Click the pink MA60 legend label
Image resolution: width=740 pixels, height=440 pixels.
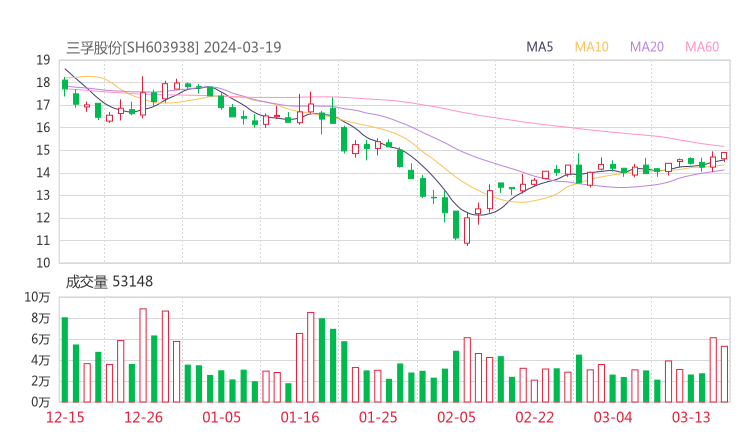pos(702,47)
